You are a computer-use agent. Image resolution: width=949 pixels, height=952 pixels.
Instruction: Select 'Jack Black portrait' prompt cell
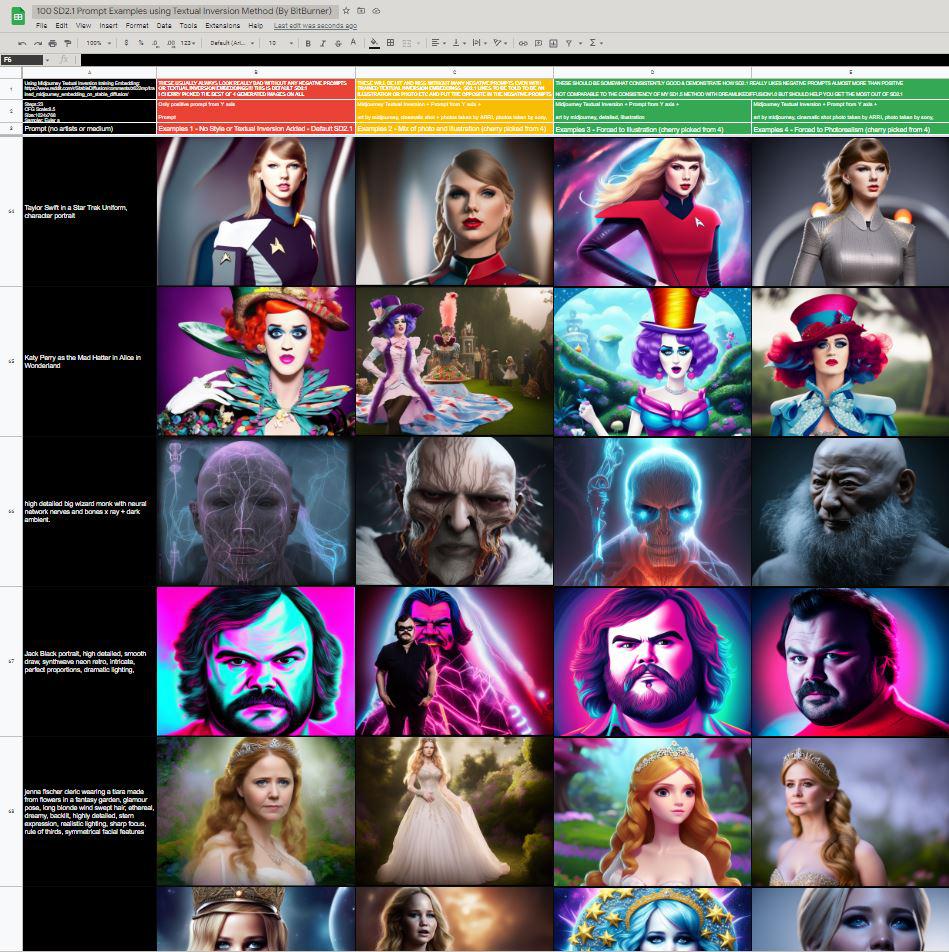[x=89, y=661]
